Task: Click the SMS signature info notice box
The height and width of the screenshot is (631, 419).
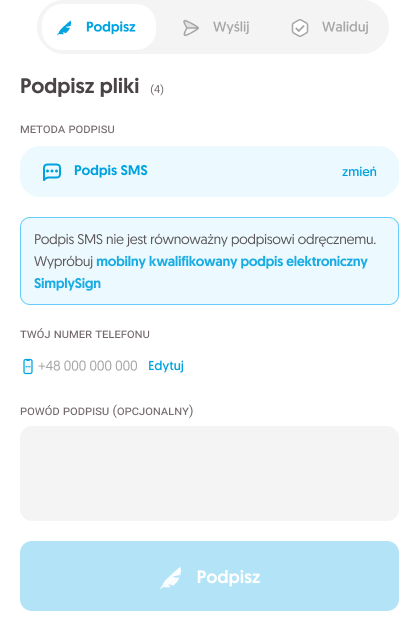Action: coord(209,261)
